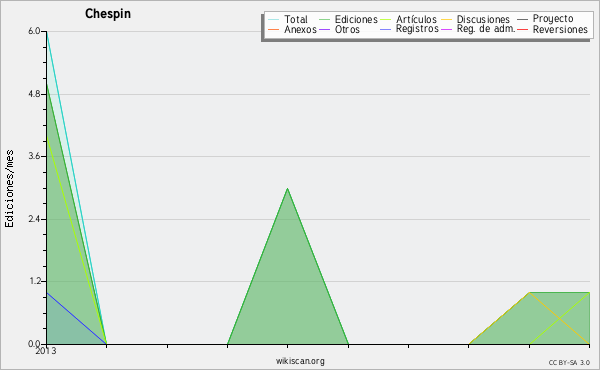Click the purple Otros line swatch
Image resolution: width=600 pixels, height=370 pixels.
[x=324, y=29]
